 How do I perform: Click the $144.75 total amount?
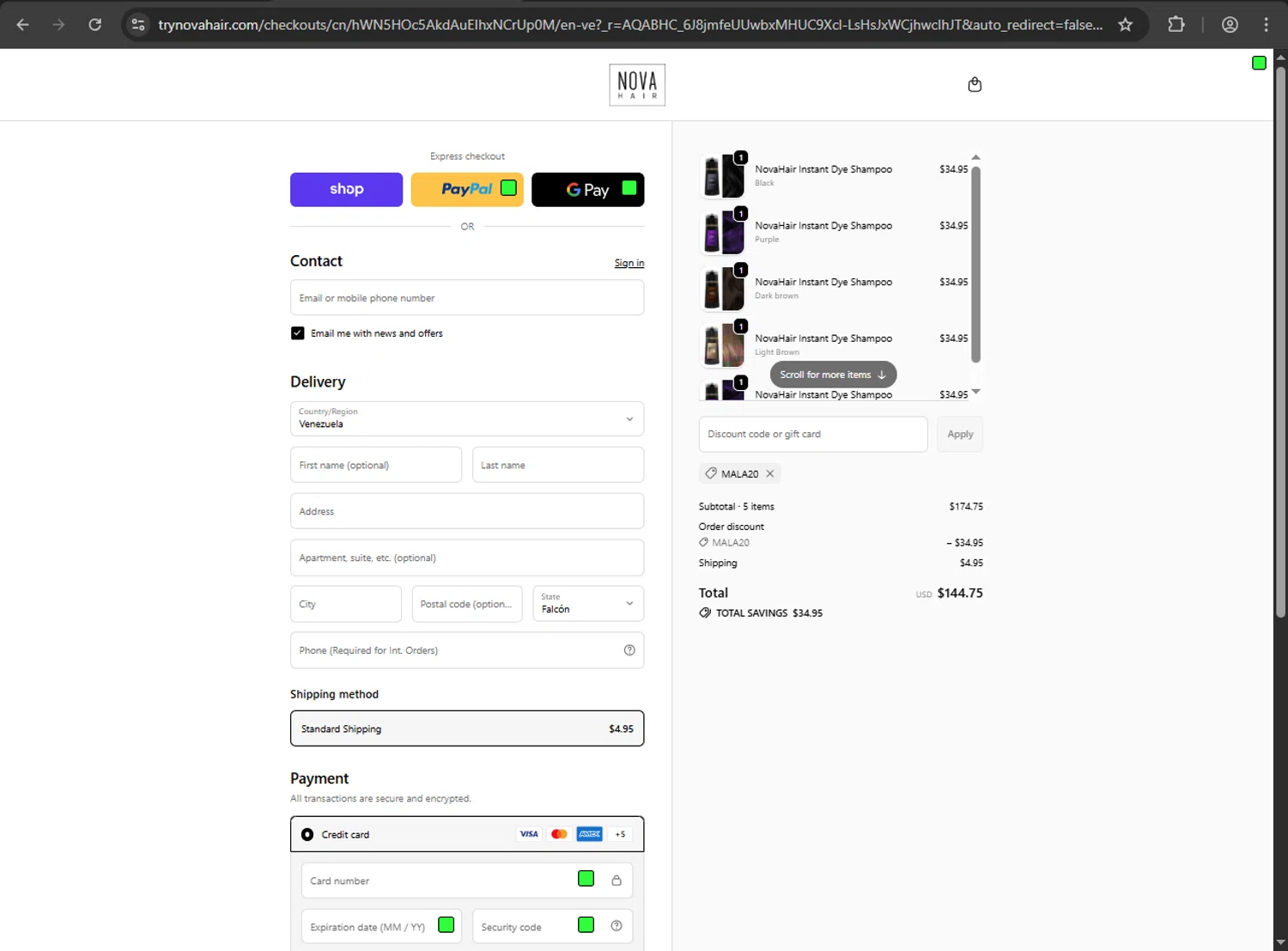coord(960,593)
